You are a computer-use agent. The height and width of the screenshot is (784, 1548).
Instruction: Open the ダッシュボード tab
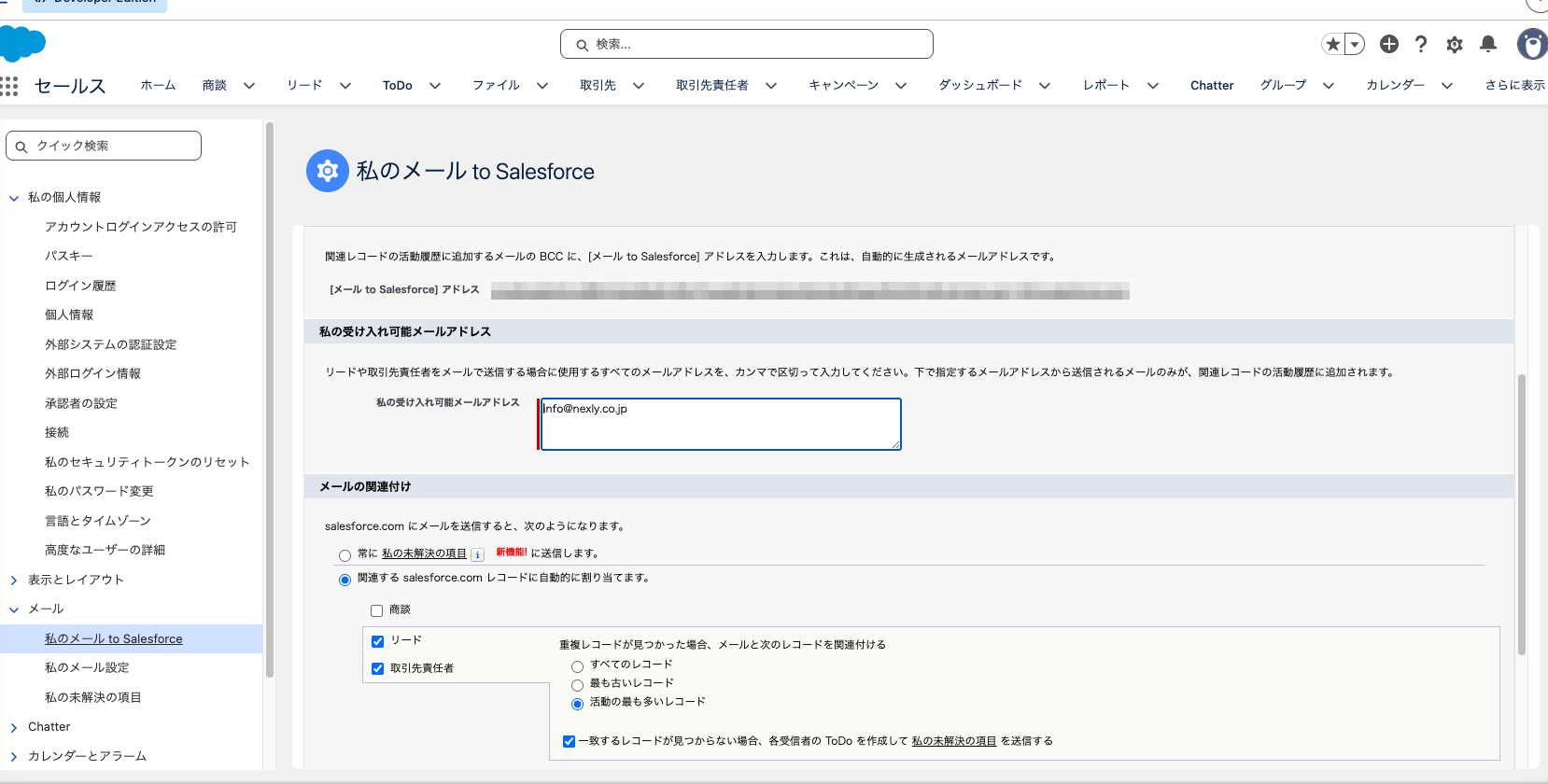pos(980,85)
